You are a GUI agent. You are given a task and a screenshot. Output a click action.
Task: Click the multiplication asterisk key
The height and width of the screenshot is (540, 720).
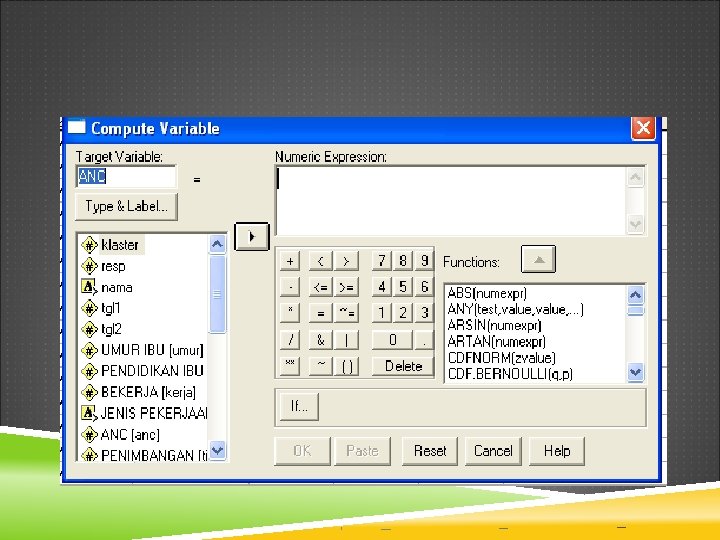point(290,313)
